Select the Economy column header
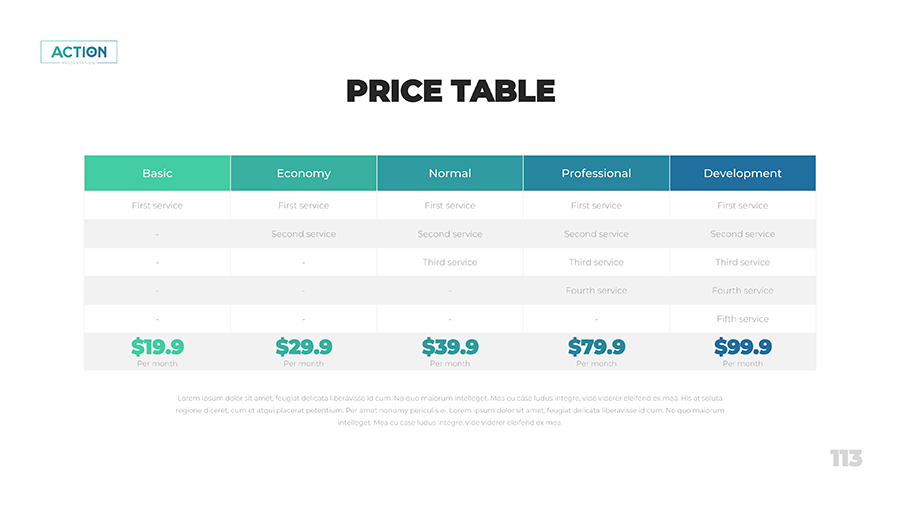900x506 pixels. [x=303, y=173]
